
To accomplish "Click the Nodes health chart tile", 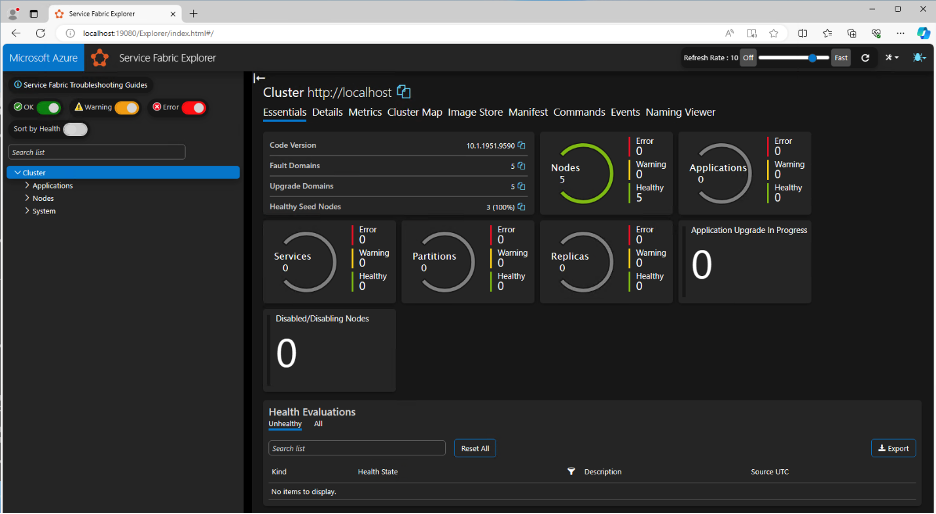I will 606,173.
